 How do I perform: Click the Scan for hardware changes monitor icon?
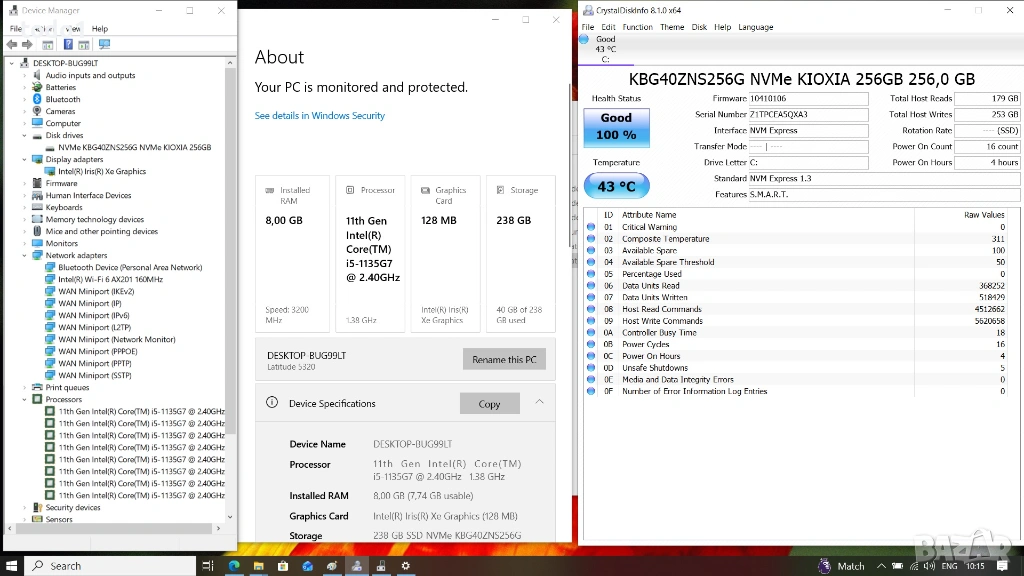[104, 45]
